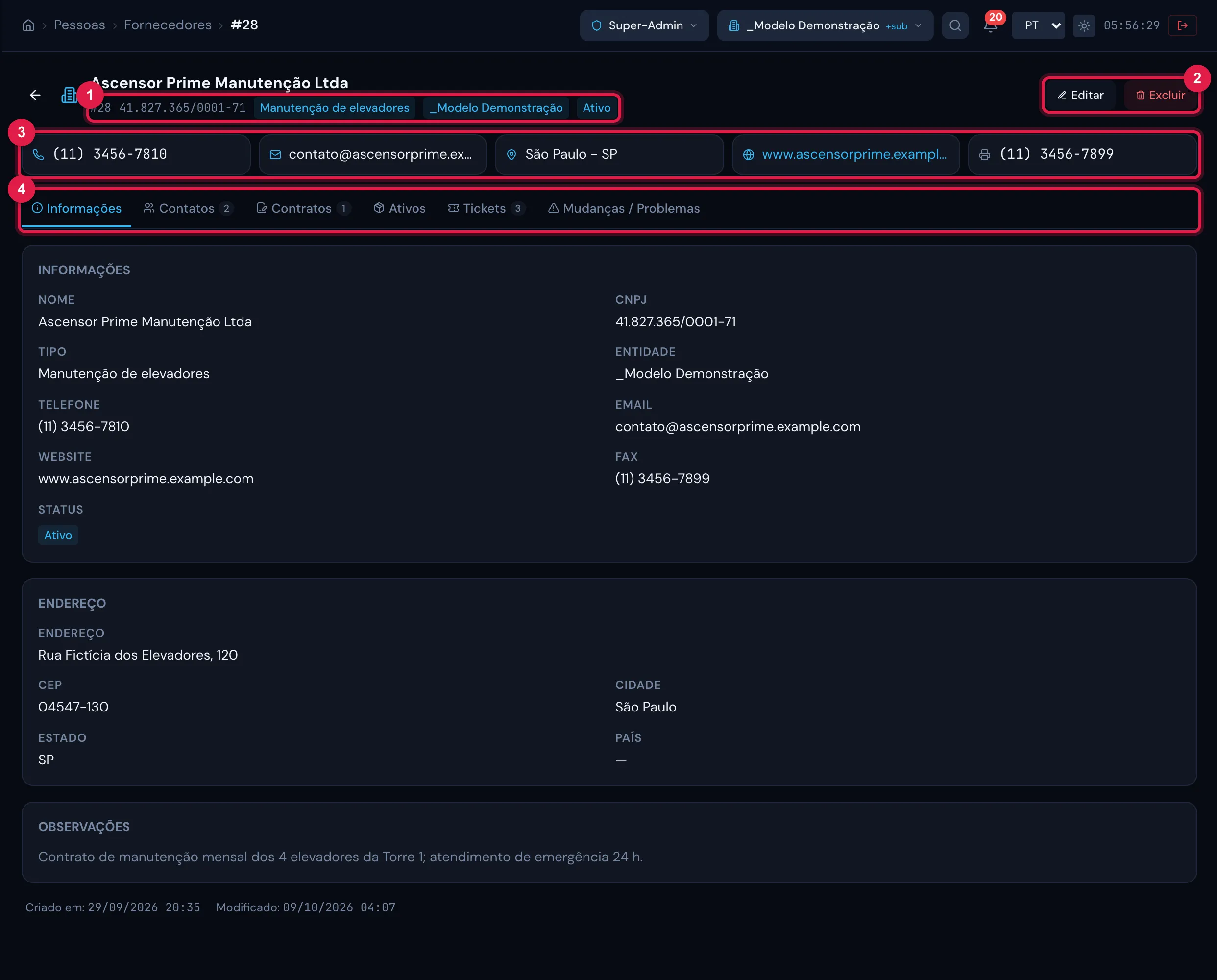Click the fax printer icon
1217x980 pixels.
tap(984, 154)
